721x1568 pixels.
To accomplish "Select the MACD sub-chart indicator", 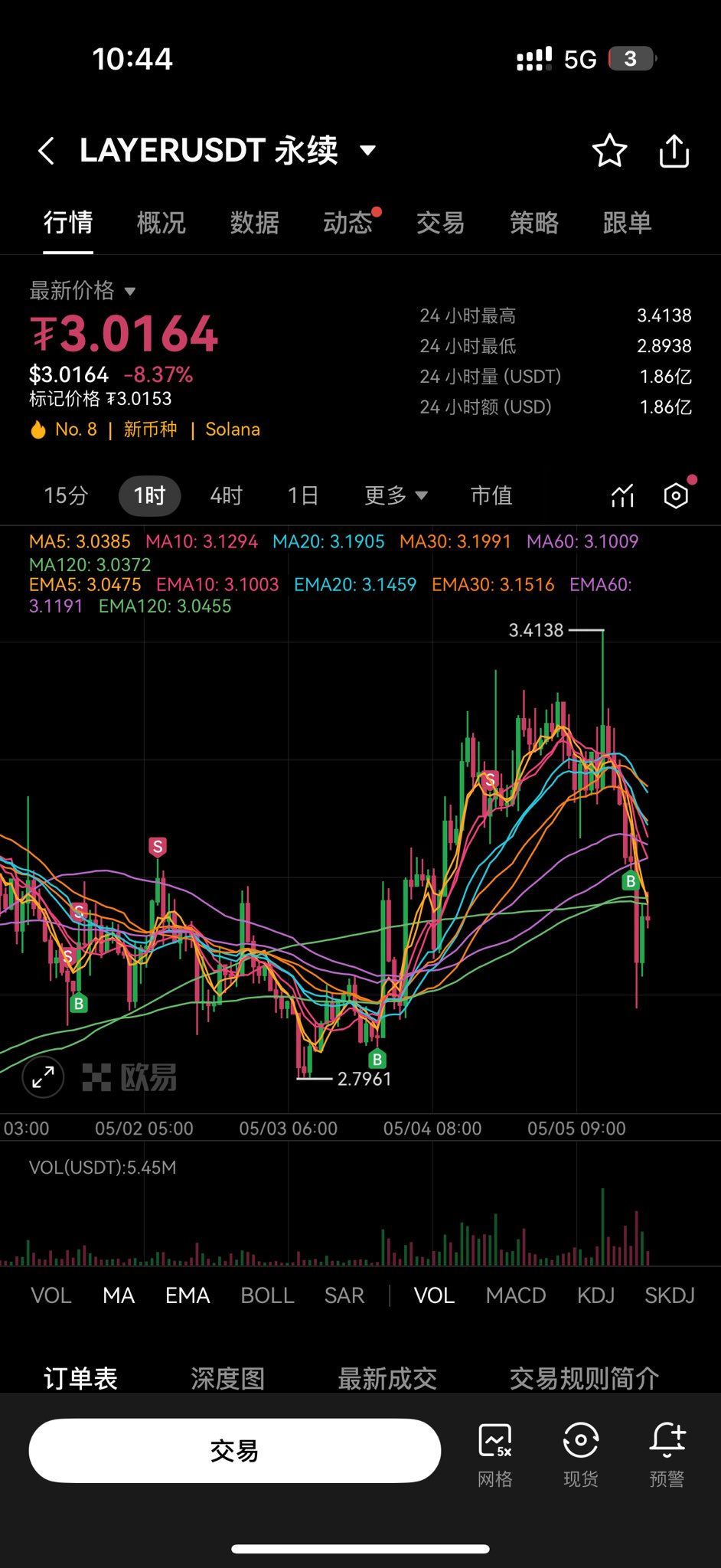I will coord(516,1295).
